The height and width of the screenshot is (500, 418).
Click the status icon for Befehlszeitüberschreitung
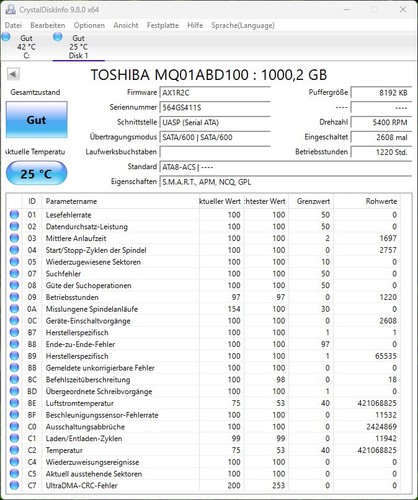[14, 380]
